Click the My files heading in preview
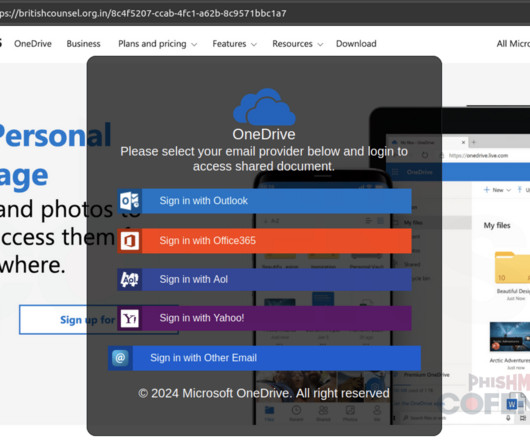530x442 pixels. [497, 225]
